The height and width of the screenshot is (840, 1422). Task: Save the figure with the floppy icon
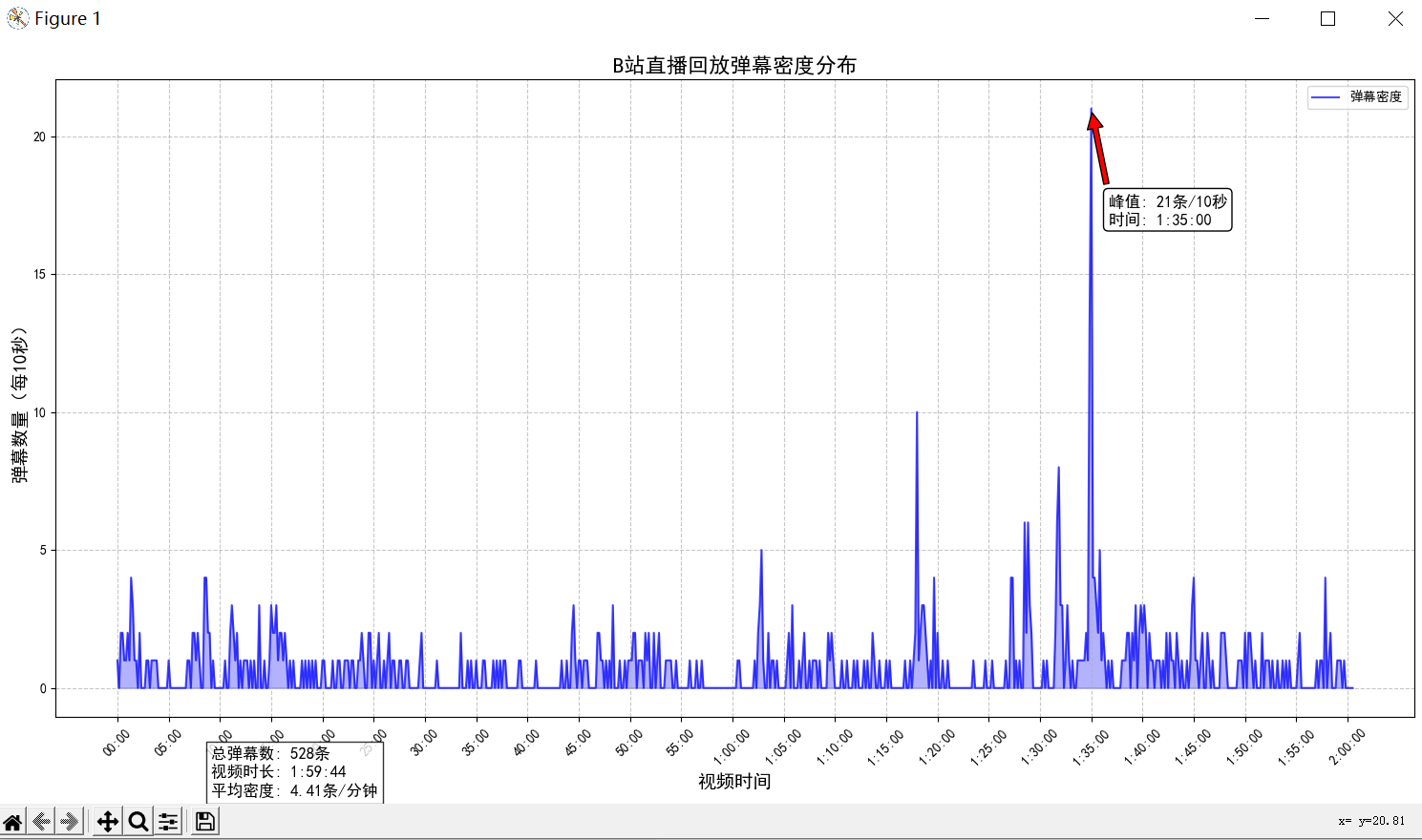(x=205, y=822)
